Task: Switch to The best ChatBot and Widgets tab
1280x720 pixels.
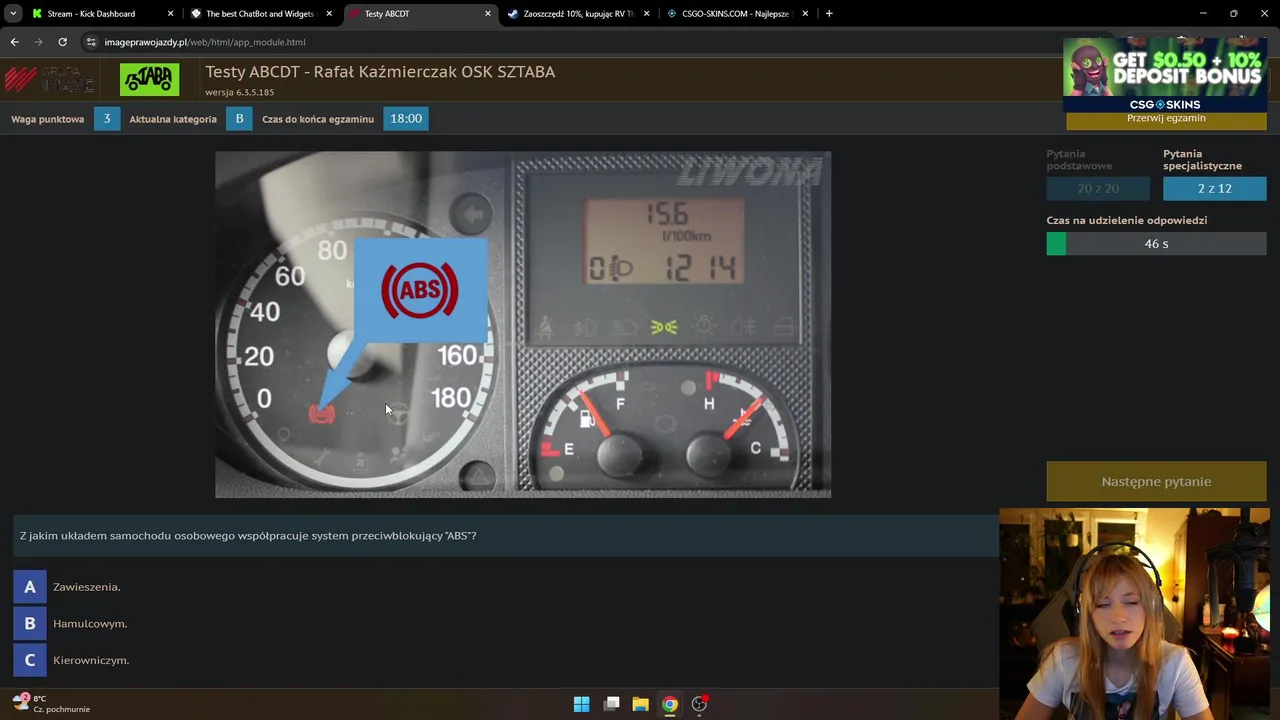Action: (260, 14)
